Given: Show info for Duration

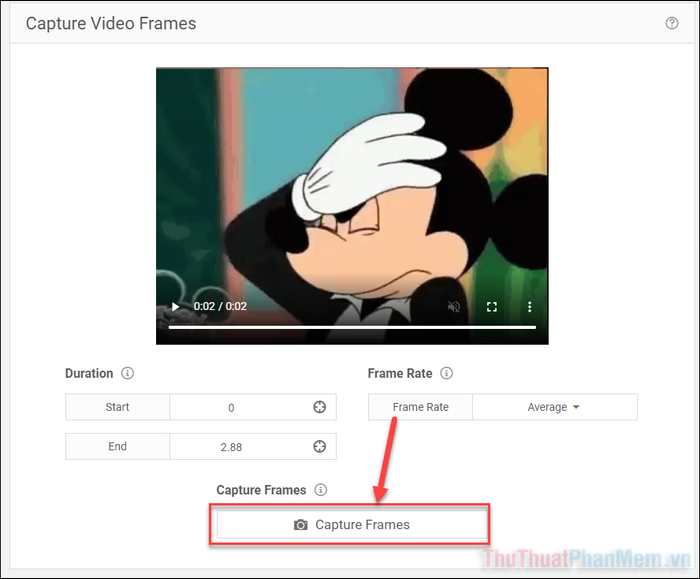Looking at the screenshot, I should pyautogui.click(x=127, y=373).
